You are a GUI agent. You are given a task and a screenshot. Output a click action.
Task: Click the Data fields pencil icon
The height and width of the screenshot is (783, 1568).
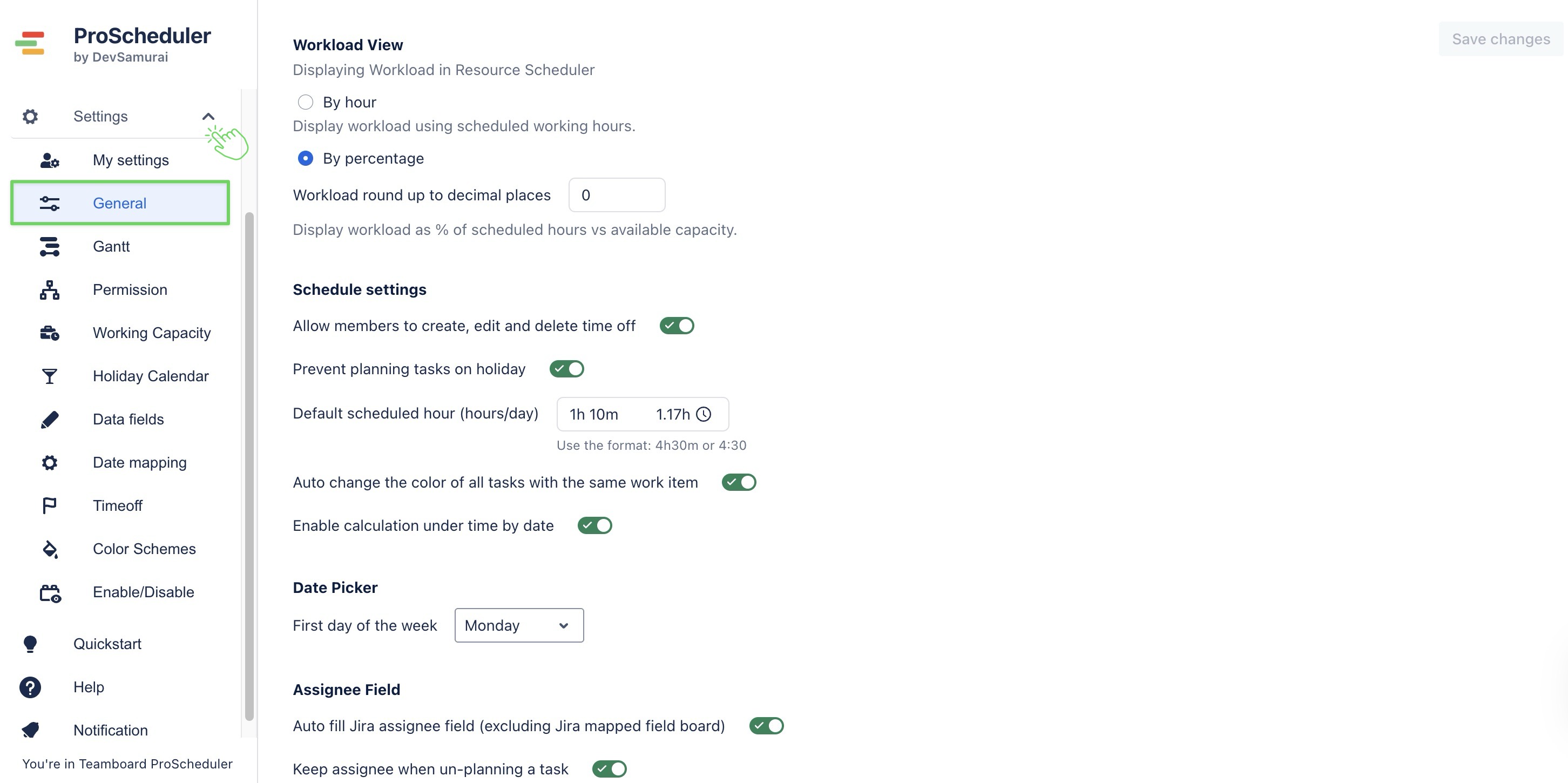(49, 420)
